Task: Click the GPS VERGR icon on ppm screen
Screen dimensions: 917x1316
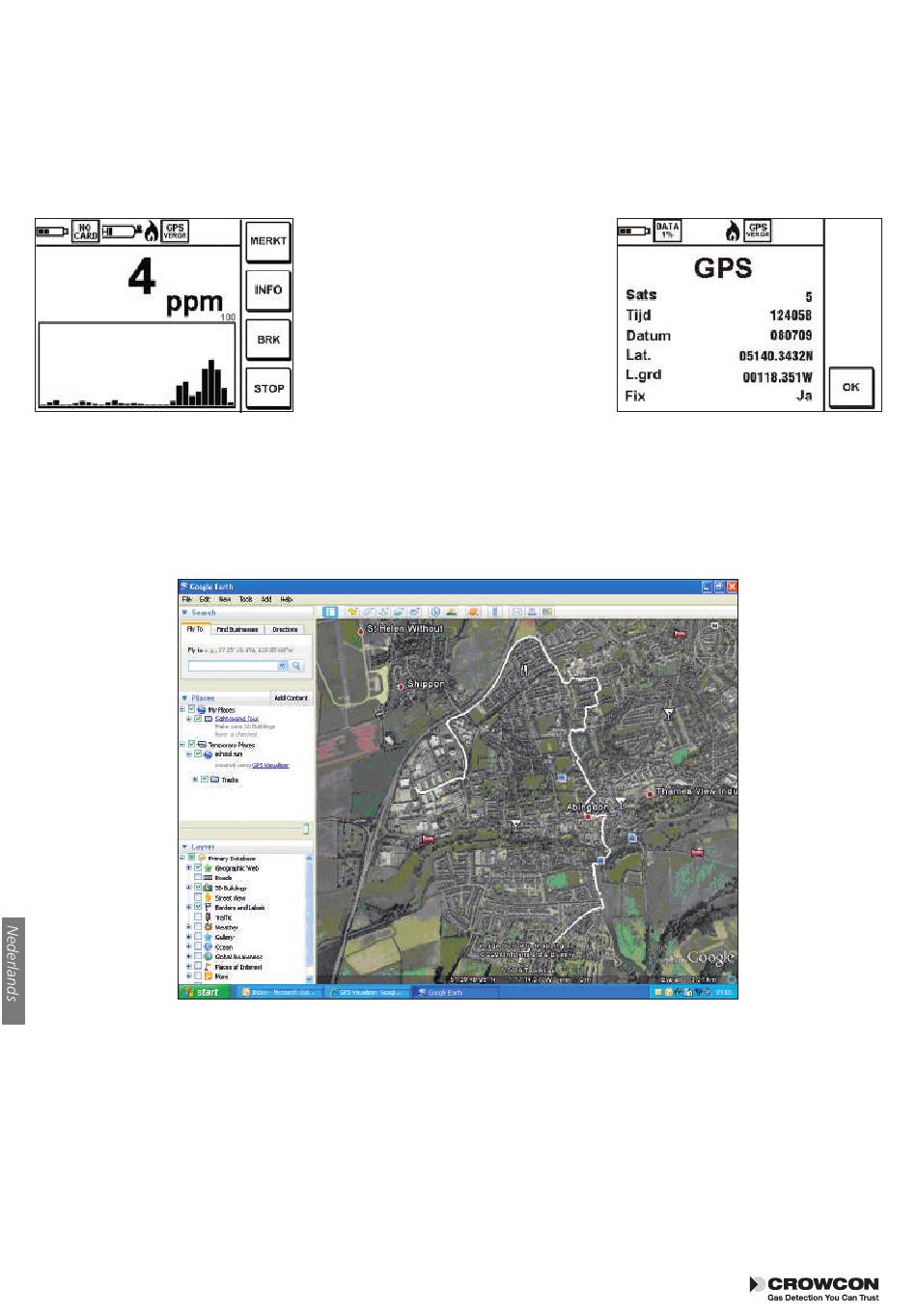Action: click(175, 232)
